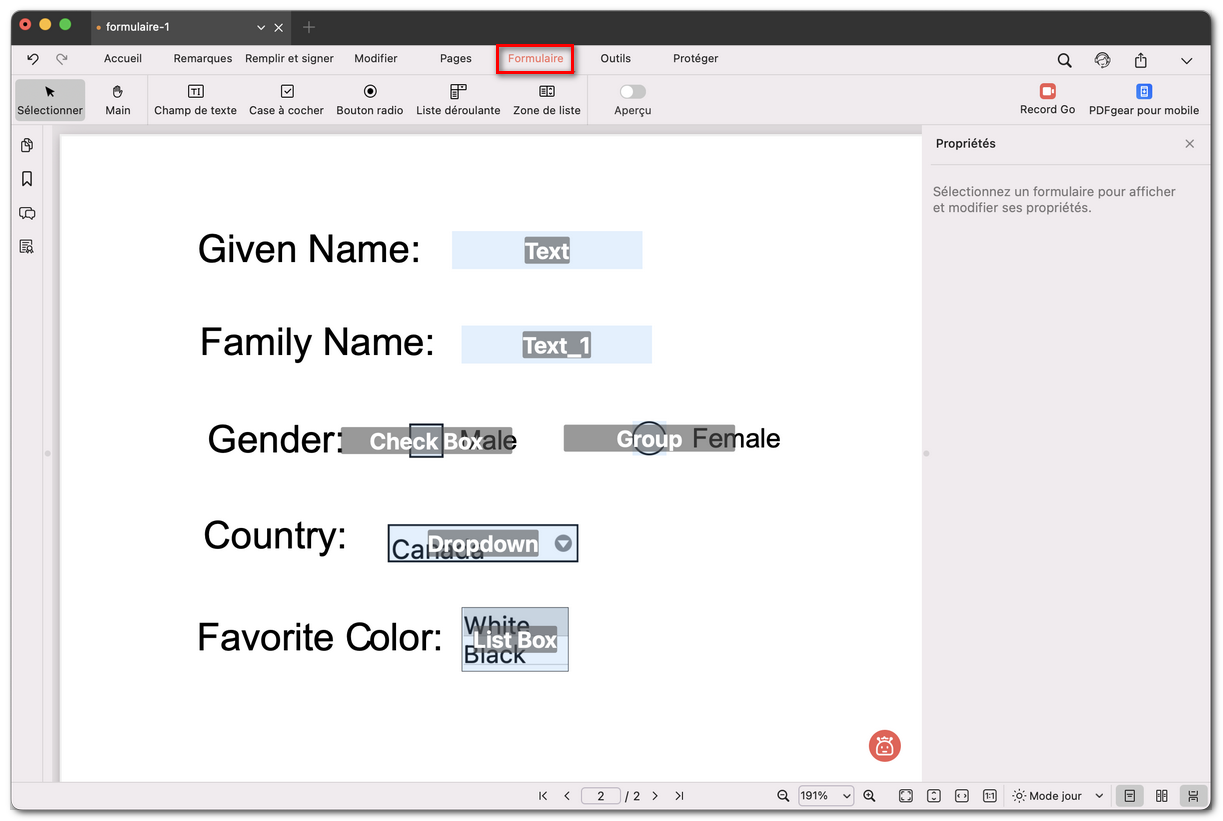The width and height of the screenshot is (1223, 821).
Task: Open the Country dropdown showing Canada
Action: click(x=563, y=543)
